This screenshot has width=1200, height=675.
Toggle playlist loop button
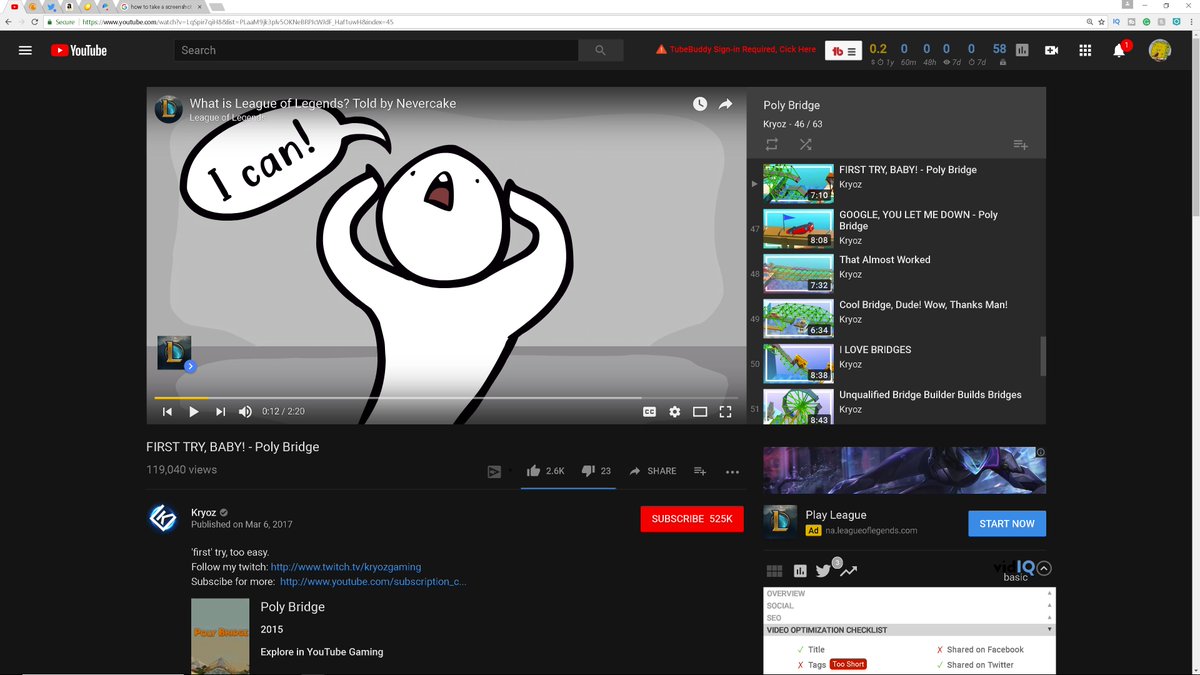tap(772, 145)
